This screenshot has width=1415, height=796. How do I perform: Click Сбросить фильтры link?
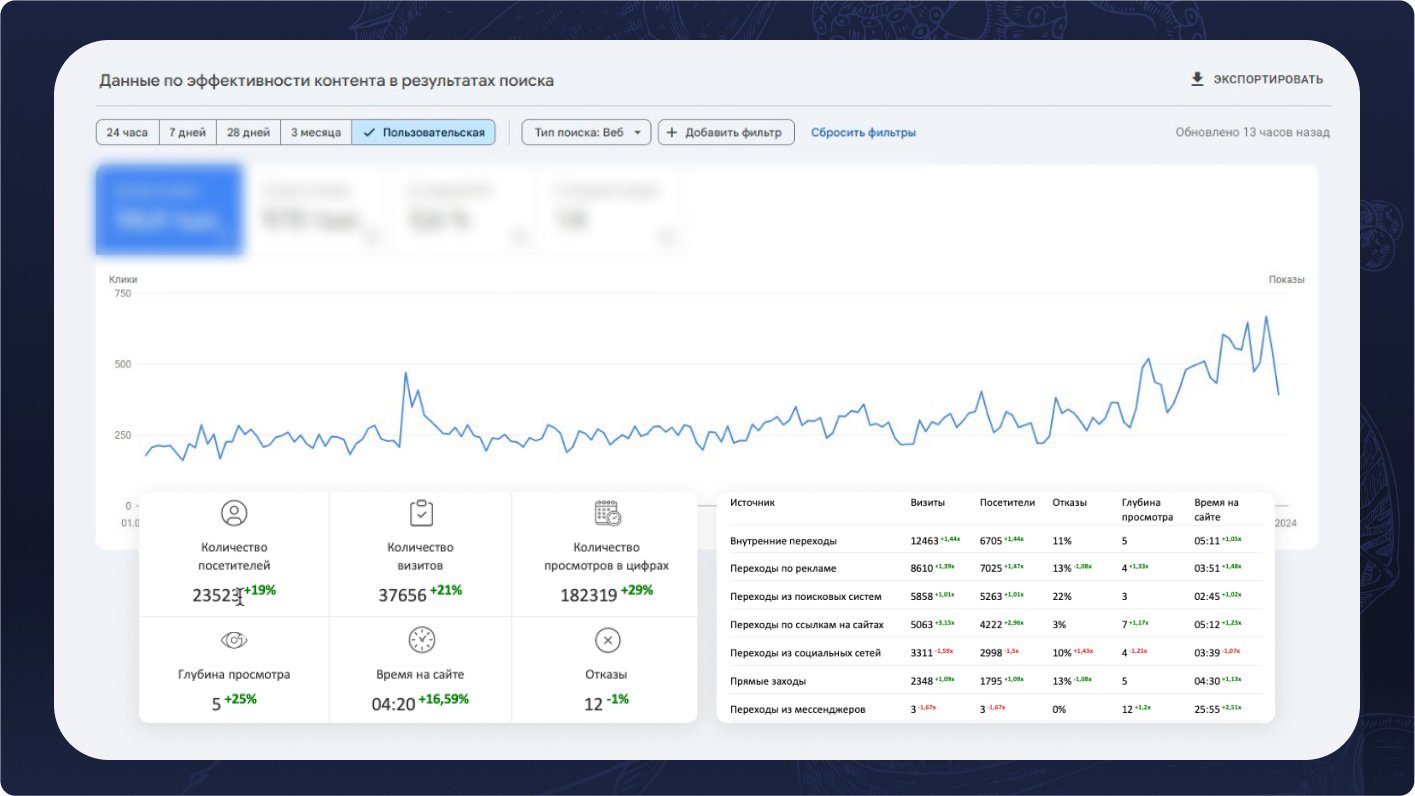[863, 133]
